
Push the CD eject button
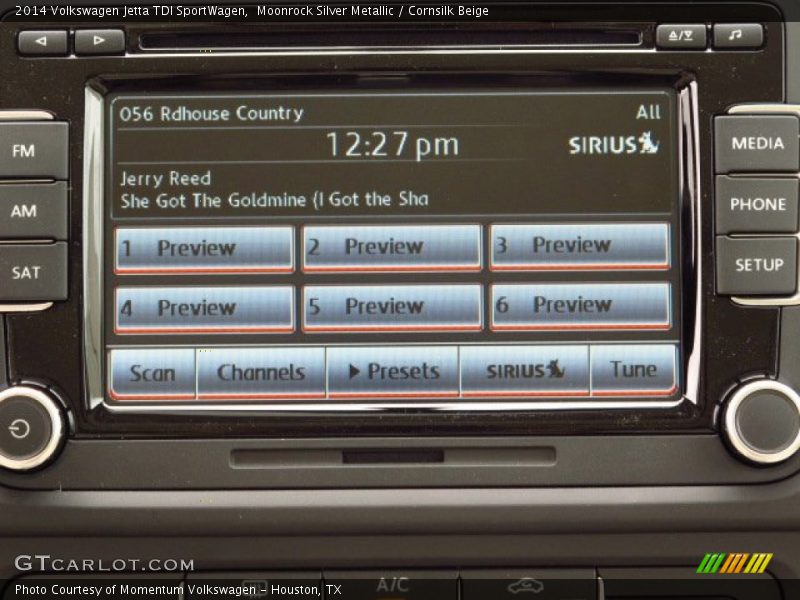[681, 36]
